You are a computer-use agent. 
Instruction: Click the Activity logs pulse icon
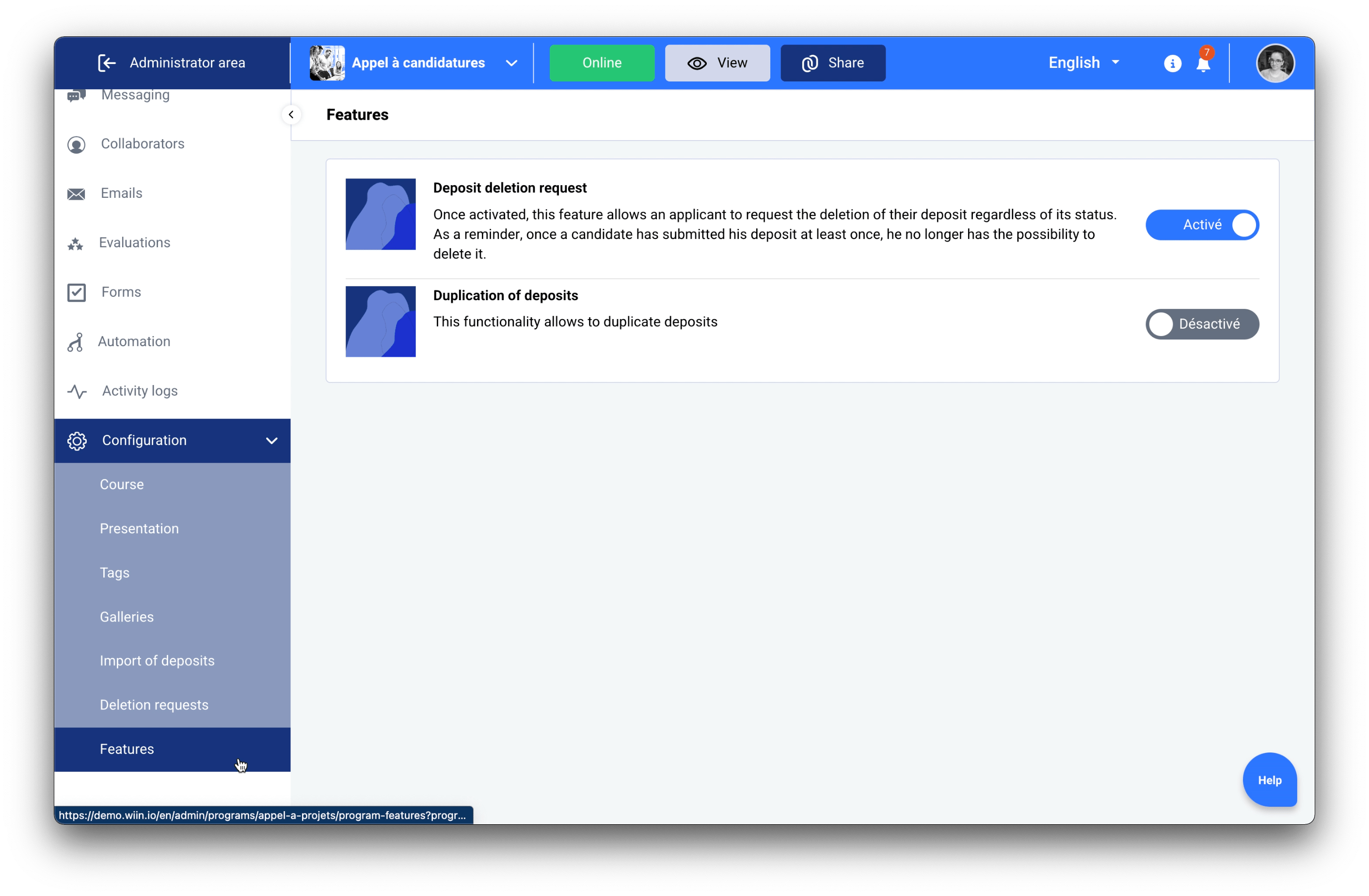tap(77, 391)
